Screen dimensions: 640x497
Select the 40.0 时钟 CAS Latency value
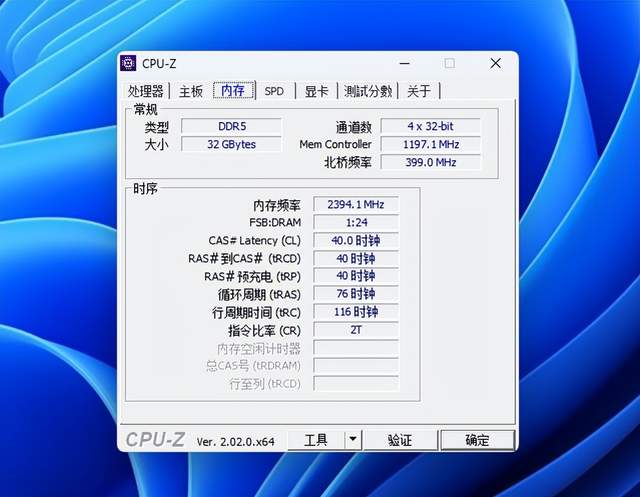pos(356,240)
